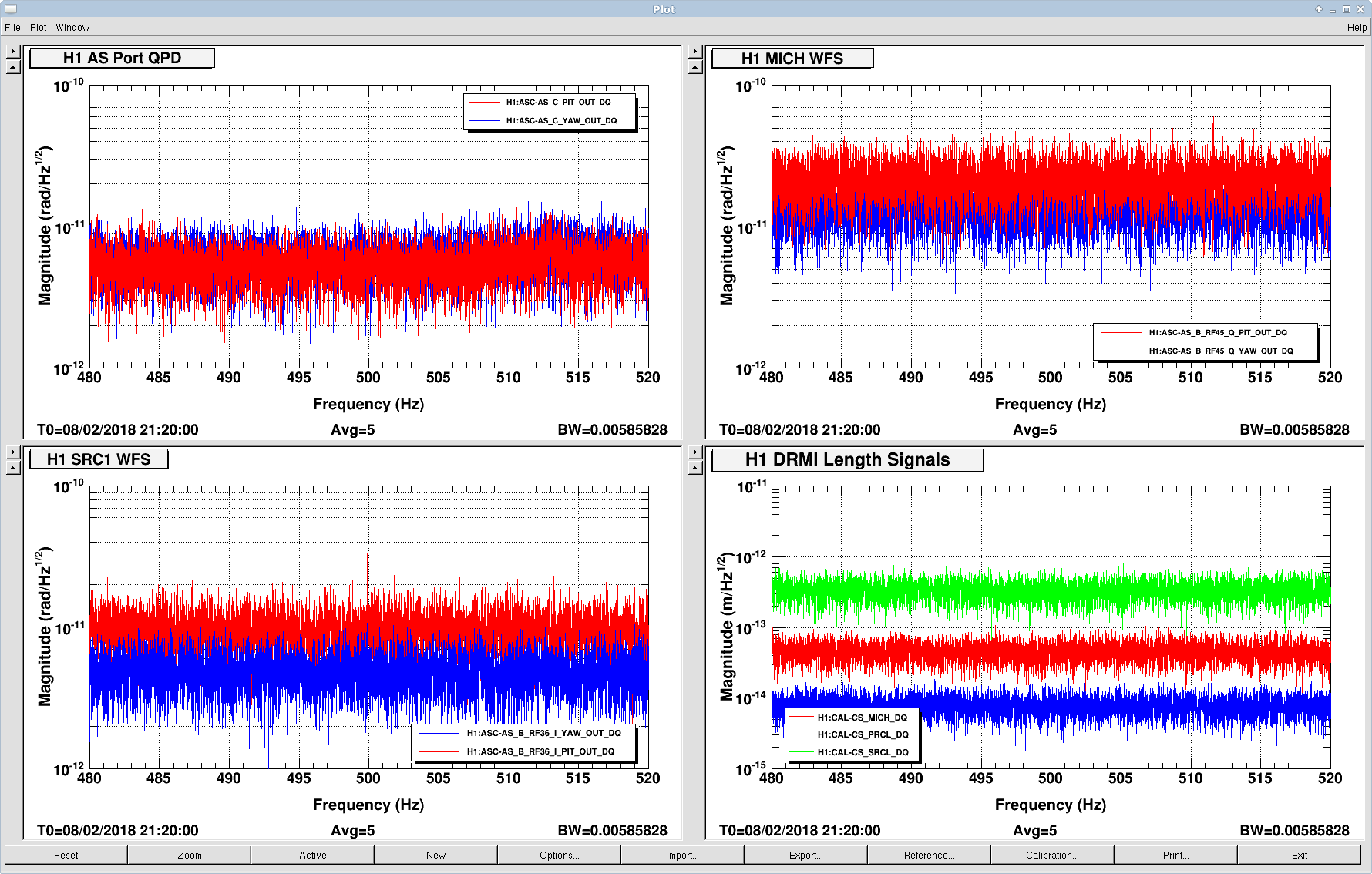Open the Help menu
The image size is (1372, 874).
tap(1357, 28)
